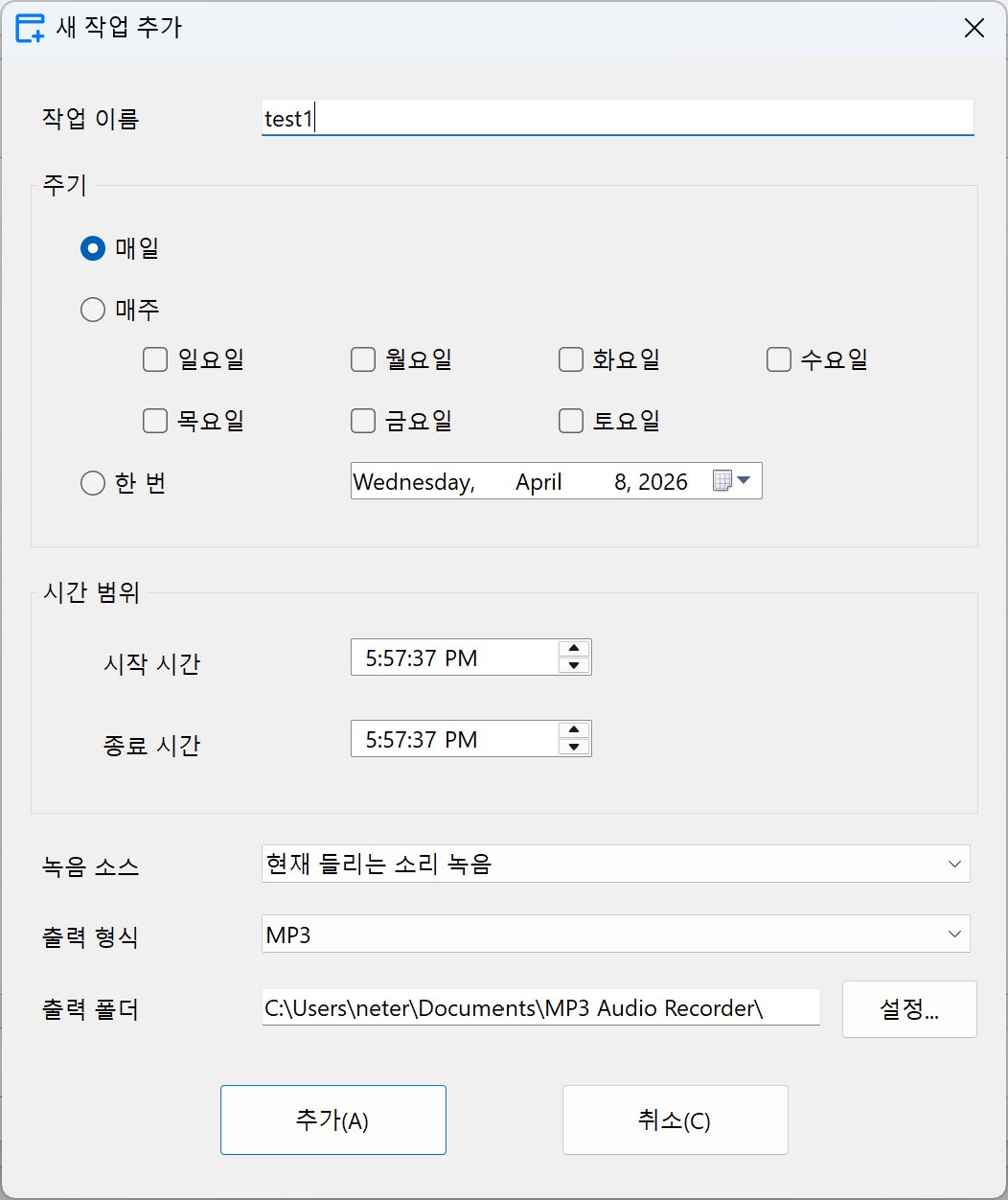Click the 출력 폴더 path field
The height and width of the screenshot is (1200, 1008).
tap(540, 1008)
